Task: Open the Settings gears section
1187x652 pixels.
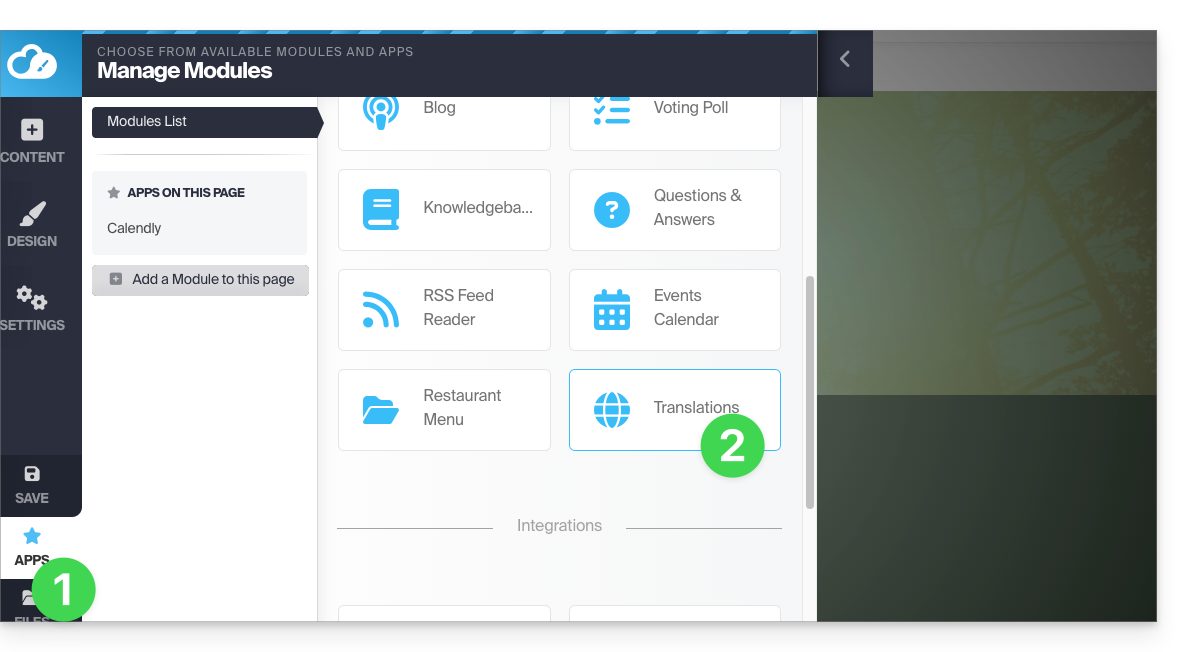Action: click(x=32, y=309)
